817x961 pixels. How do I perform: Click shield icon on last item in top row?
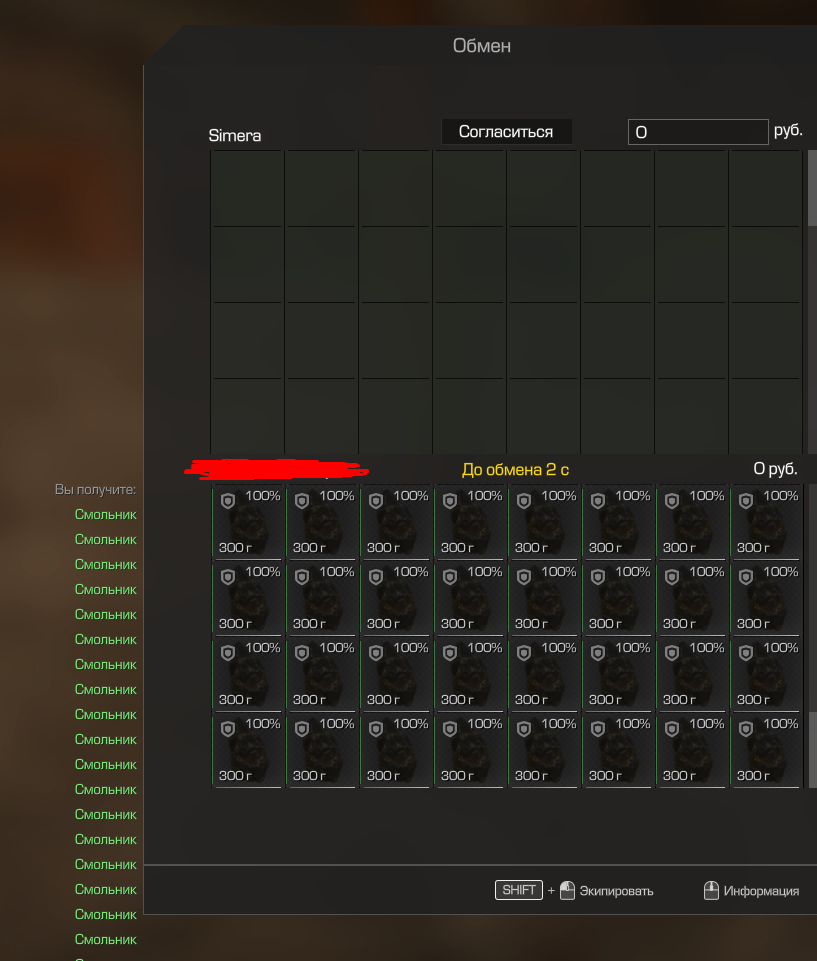click(x=745, y=501)
